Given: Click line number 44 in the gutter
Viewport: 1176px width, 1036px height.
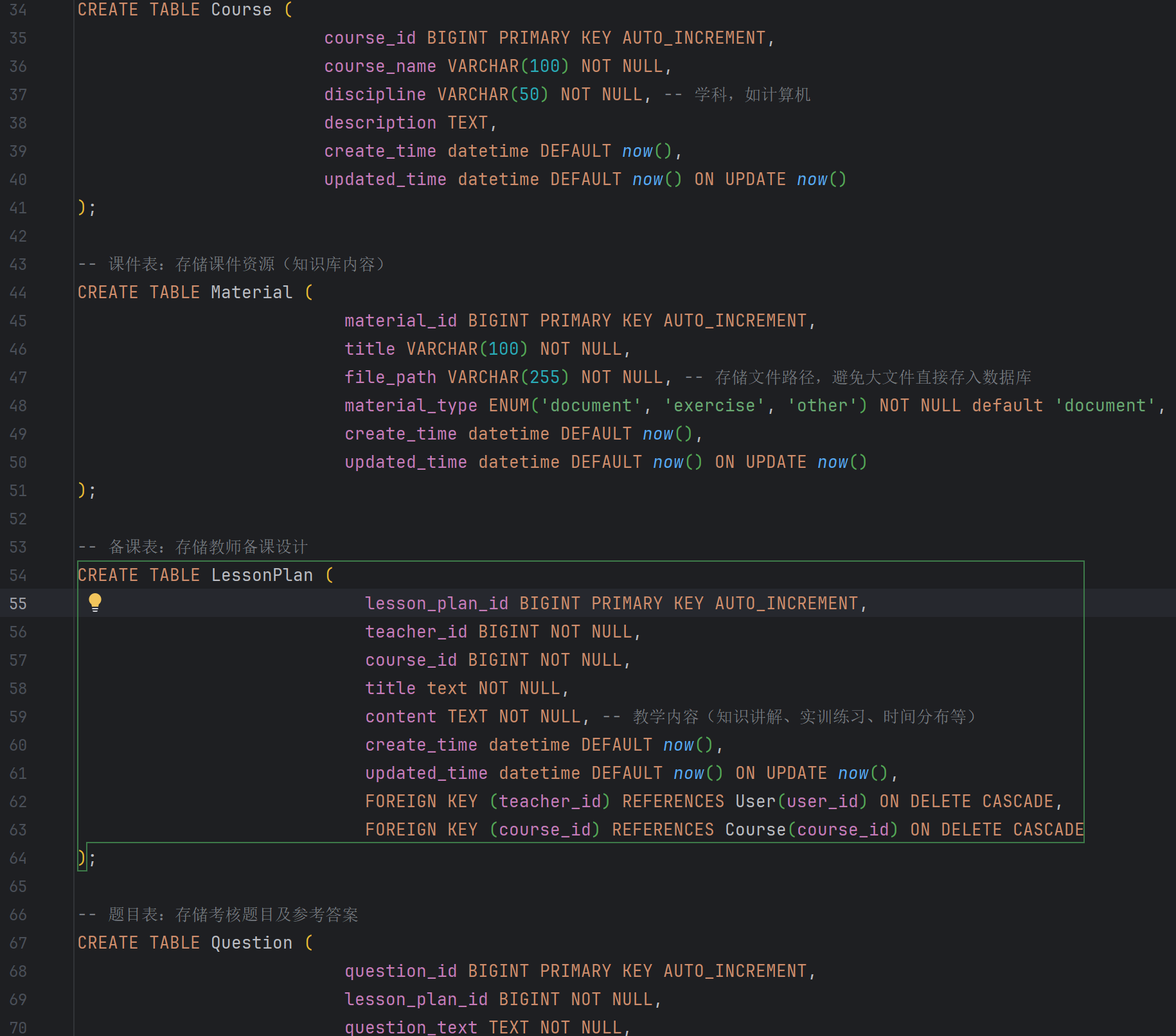Looking at the screenshot, I should [x=18, y=292].
